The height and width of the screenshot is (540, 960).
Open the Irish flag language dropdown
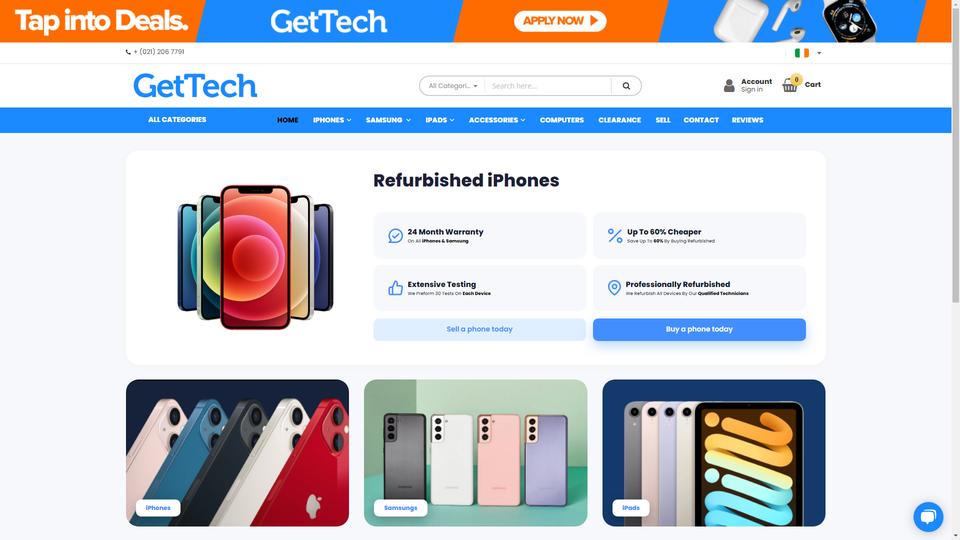pos(808,53)
